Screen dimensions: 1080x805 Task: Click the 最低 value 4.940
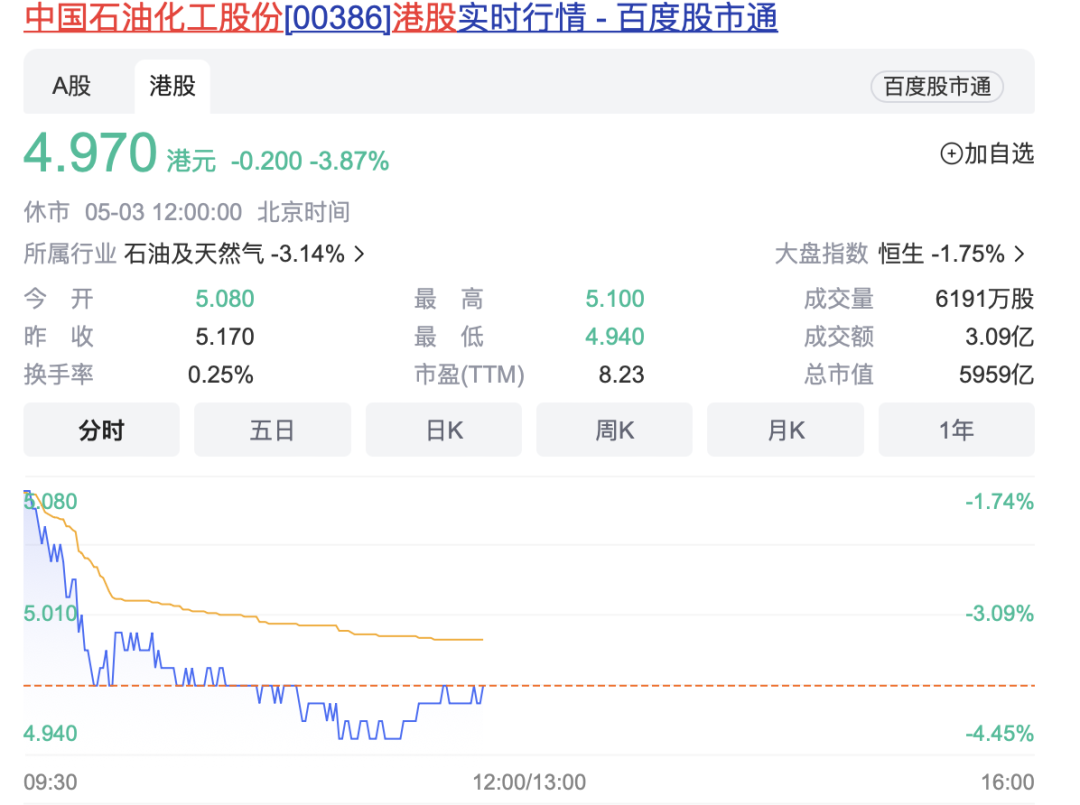click(614, 337)
